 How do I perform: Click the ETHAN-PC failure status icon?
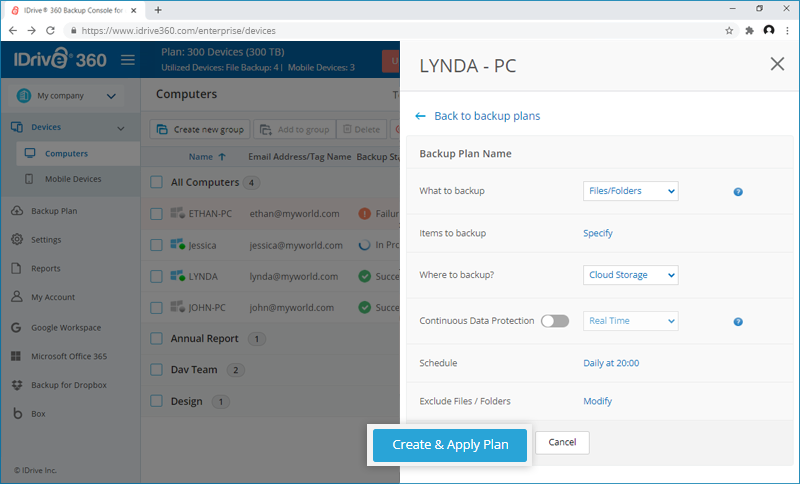(364, 214)
